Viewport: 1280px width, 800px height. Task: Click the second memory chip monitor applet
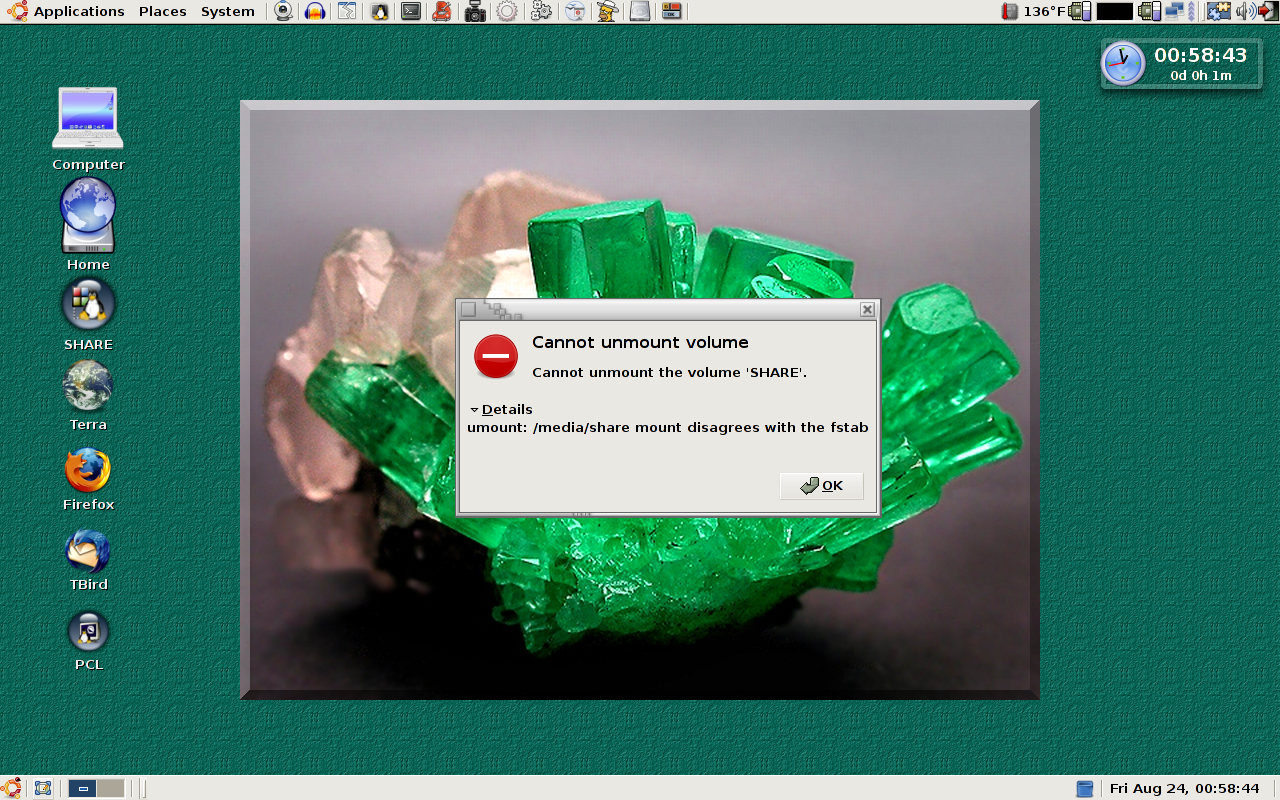pos(1149,11)
